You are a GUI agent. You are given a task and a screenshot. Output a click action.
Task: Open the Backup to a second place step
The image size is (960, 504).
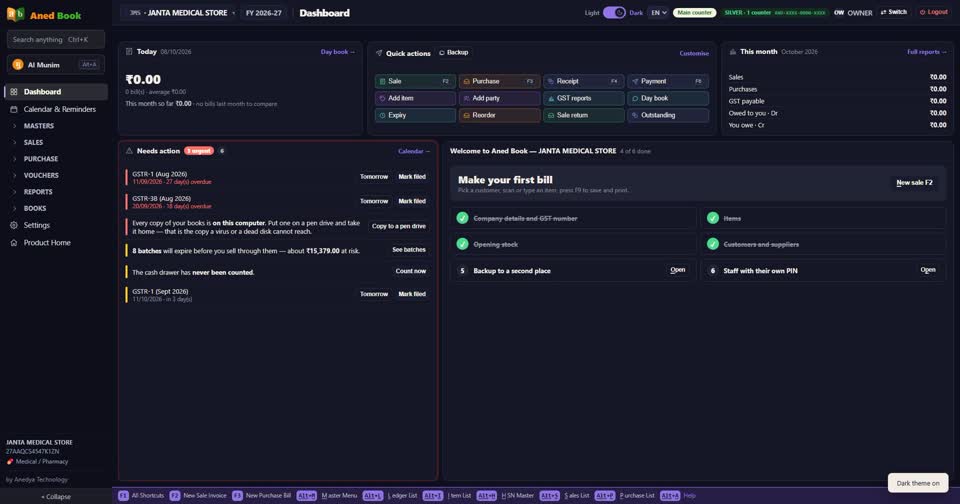[678, 270]
